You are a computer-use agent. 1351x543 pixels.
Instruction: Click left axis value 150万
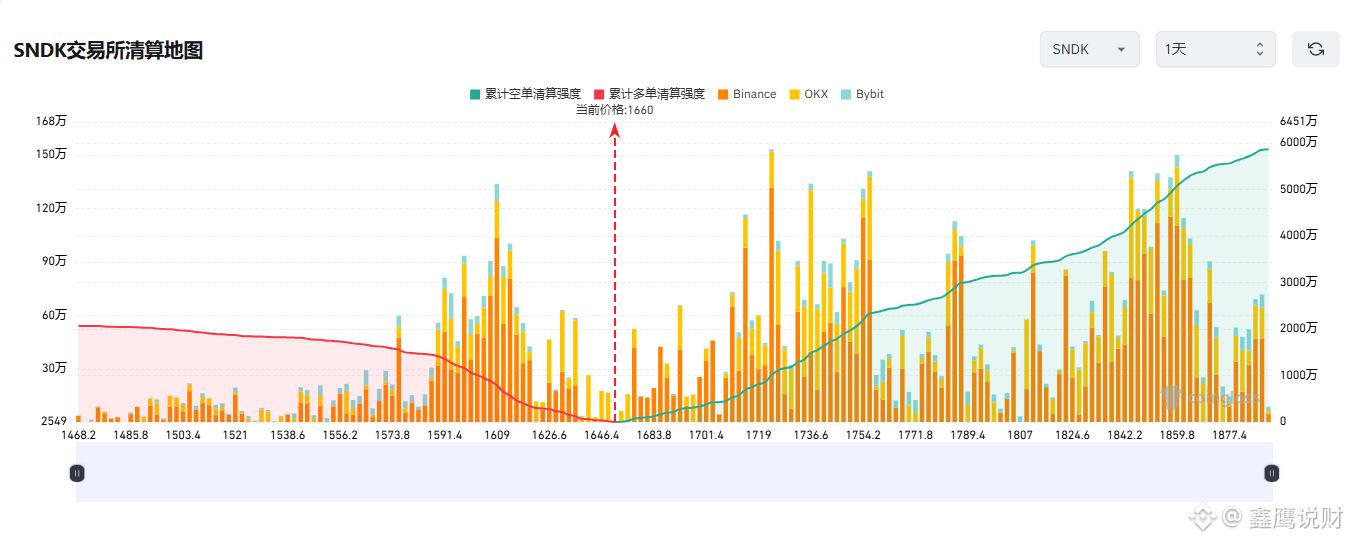[51, 154]
